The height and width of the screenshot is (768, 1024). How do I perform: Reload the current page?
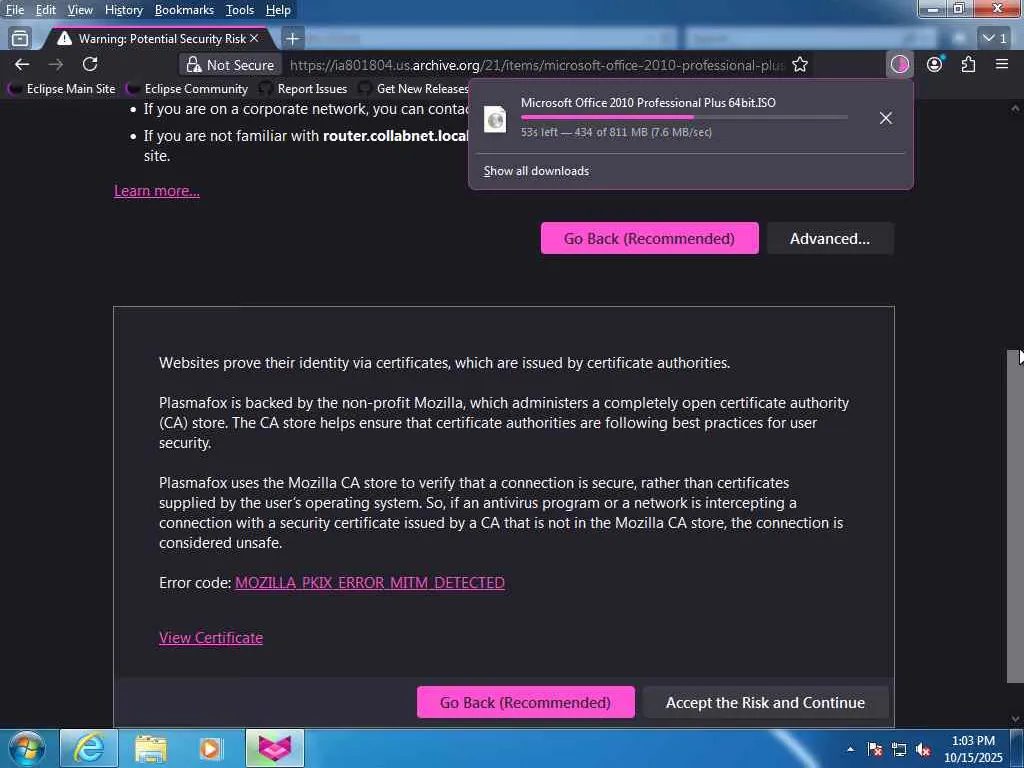point(90,64)
